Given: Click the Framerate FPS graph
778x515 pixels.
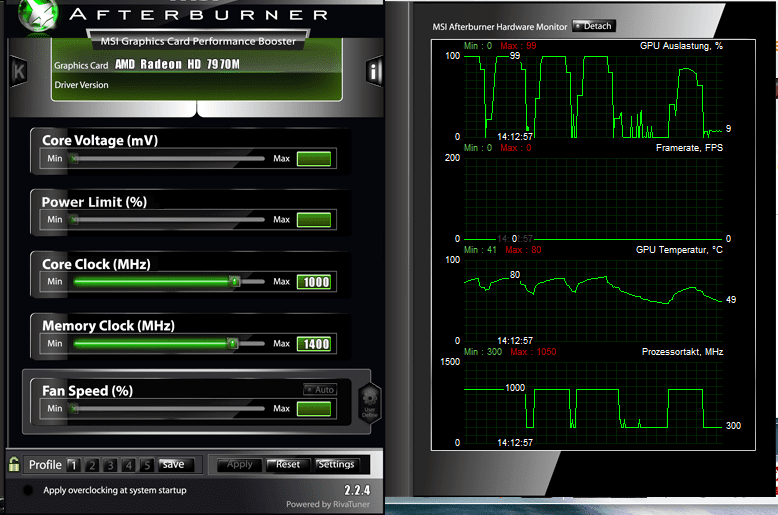Looking at the screenshot, I should click(593, 198).
